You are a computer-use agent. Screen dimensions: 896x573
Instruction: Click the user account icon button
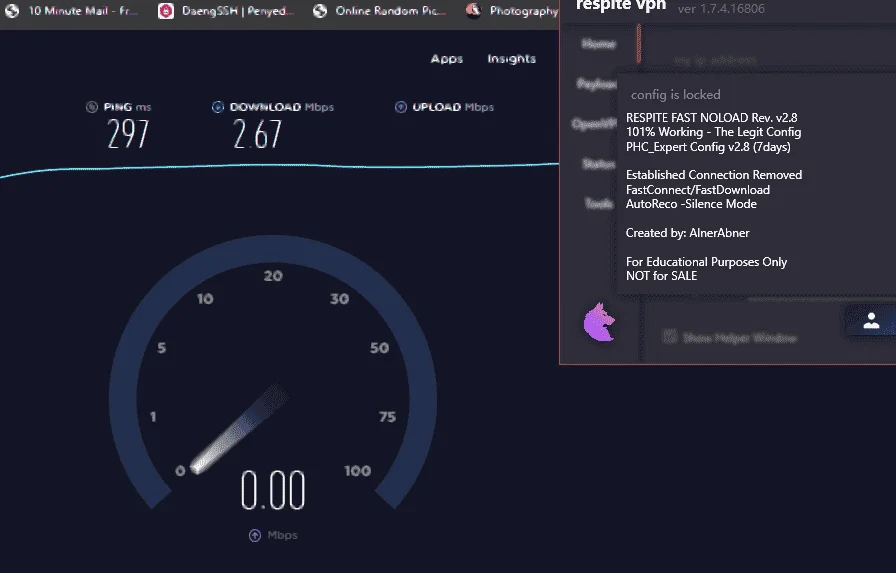(871, 321)
